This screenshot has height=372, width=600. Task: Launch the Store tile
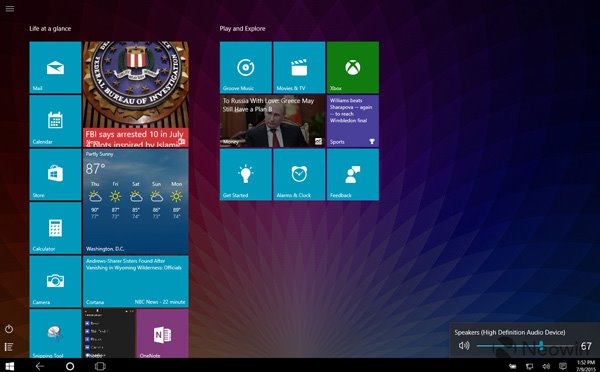[x=55, y=175]
